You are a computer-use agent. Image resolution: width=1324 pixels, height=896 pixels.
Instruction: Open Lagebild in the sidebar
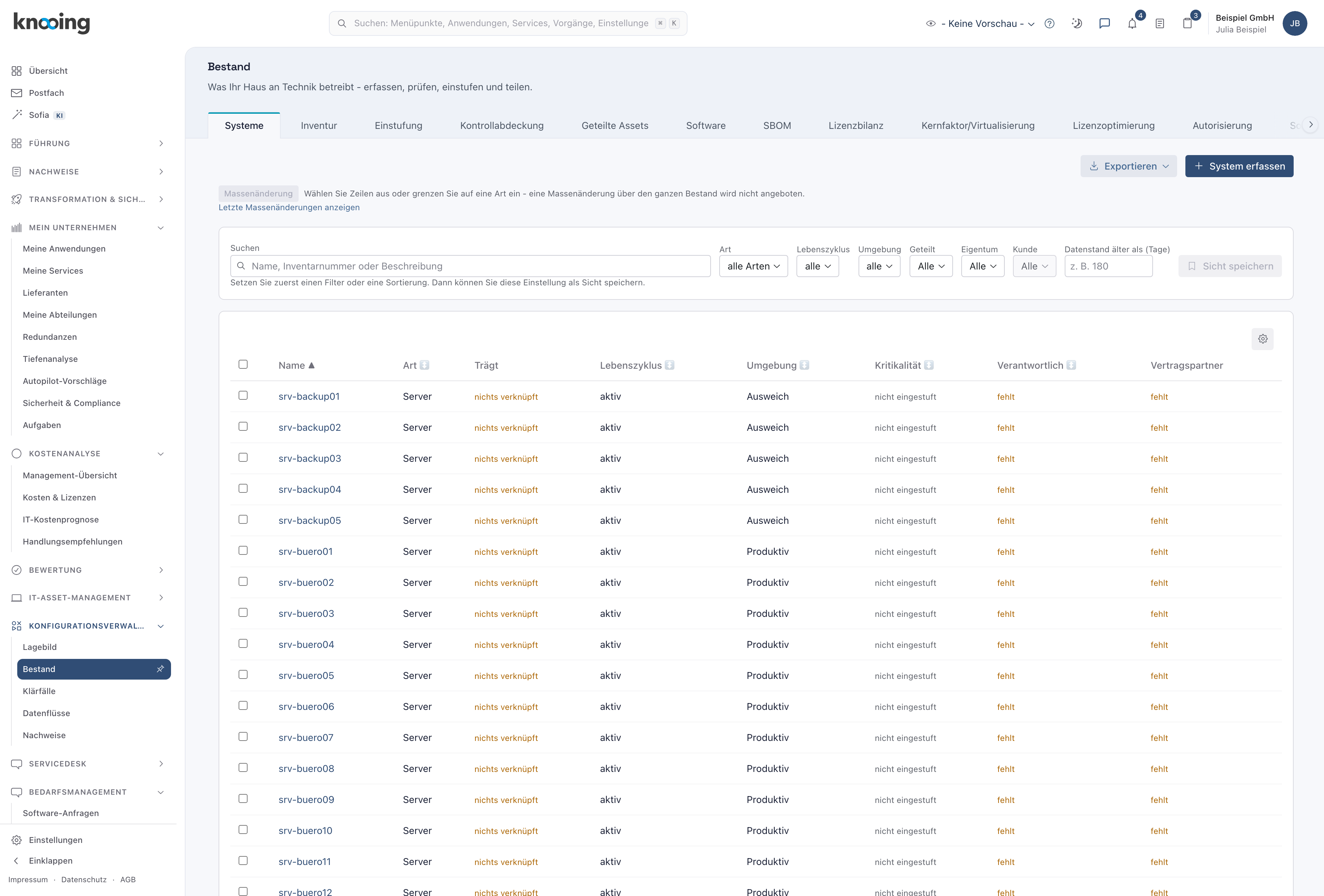pos(40,646)
